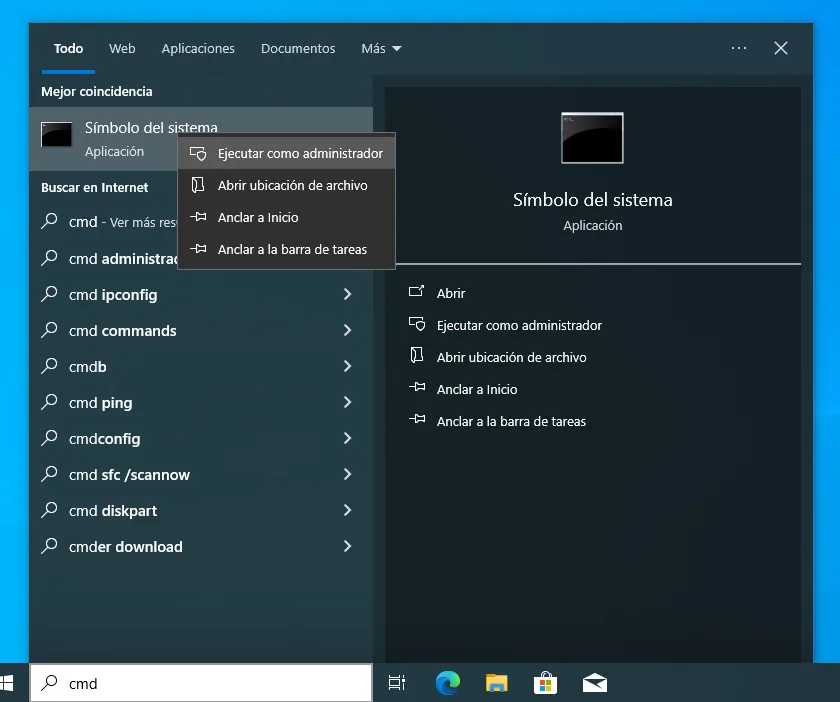Select the cmdconfig suggestion text
Screen dimensions: 840x702
(x=104, y=439)
